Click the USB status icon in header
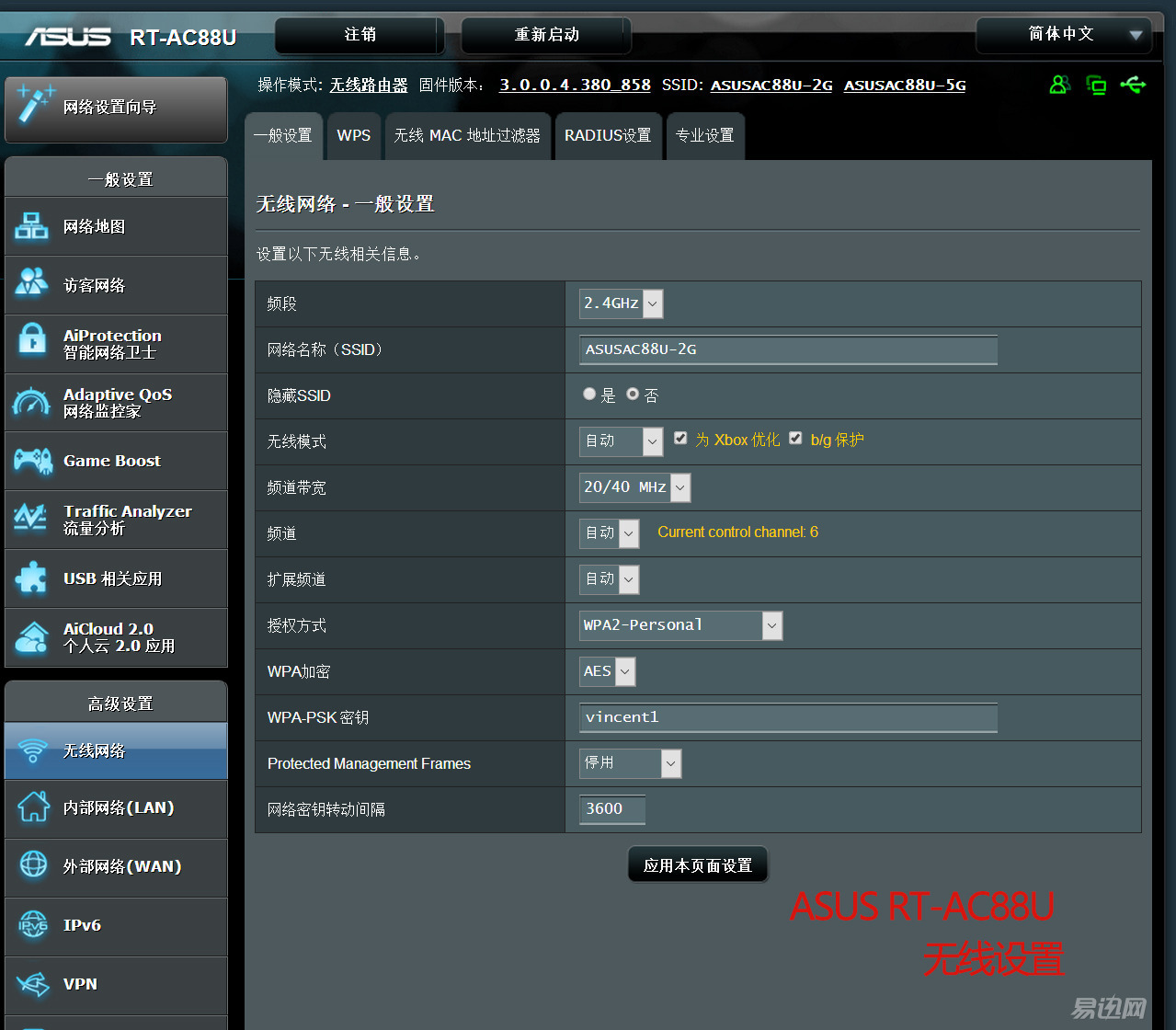Image resolution: width=1176 pixels, height=1030 pixels. click(x=1133, y=86)
